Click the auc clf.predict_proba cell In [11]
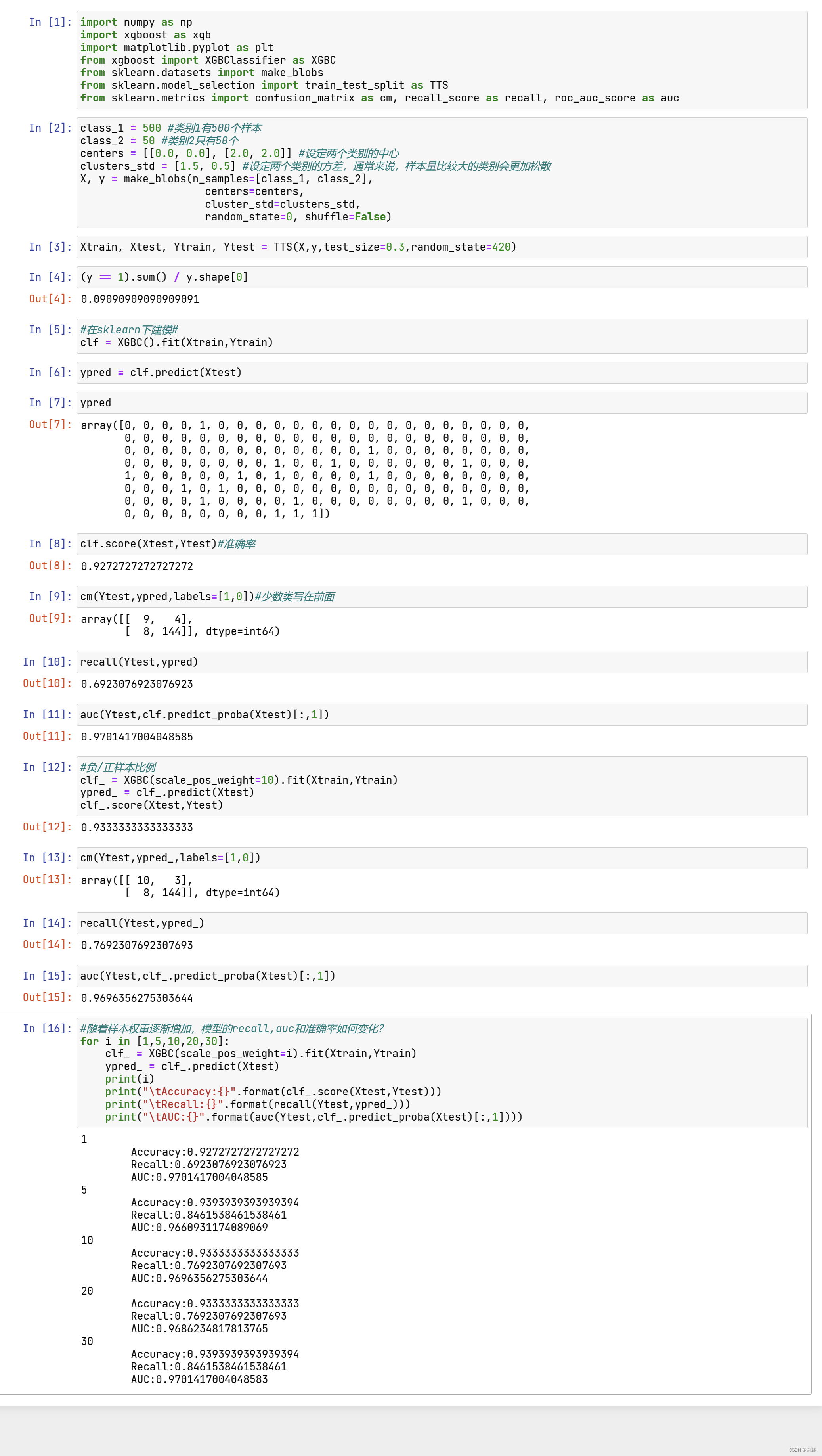This screenshot has height=1456, width=822. point(442,714)
